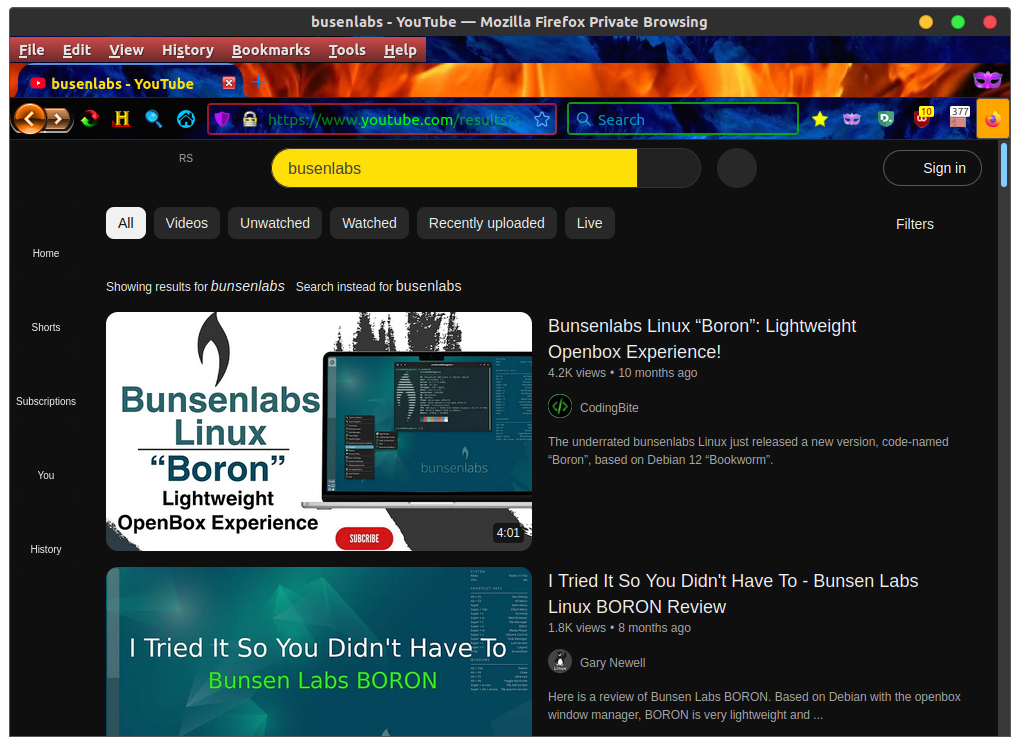1020x746 pixels.
Task: Open I Tried It So You Didn't Have To title
Action: pyautogui.click(x=733, y=594)
